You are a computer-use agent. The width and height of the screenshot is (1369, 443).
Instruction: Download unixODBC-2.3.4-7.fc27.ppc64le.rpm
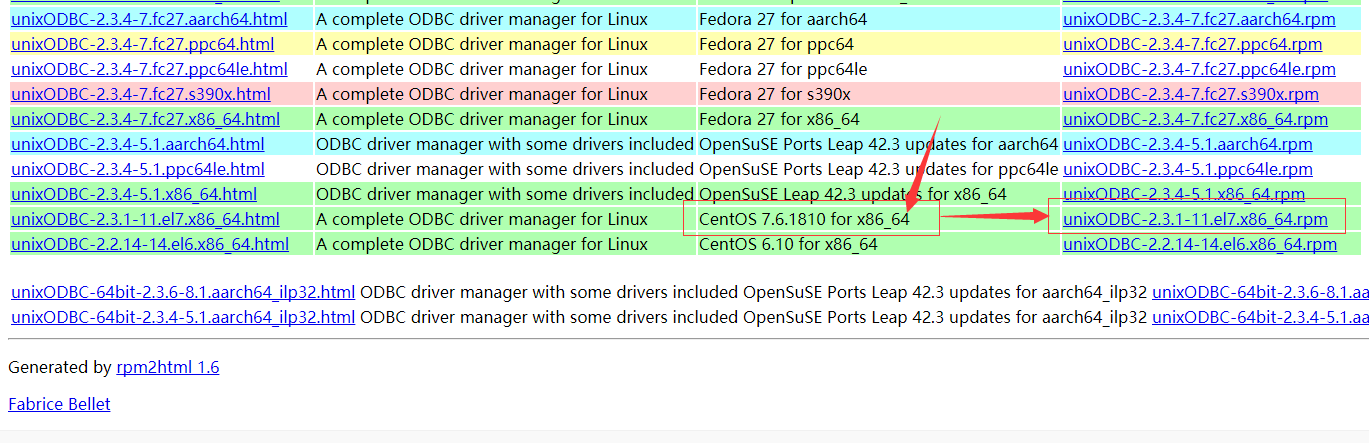1199,69
